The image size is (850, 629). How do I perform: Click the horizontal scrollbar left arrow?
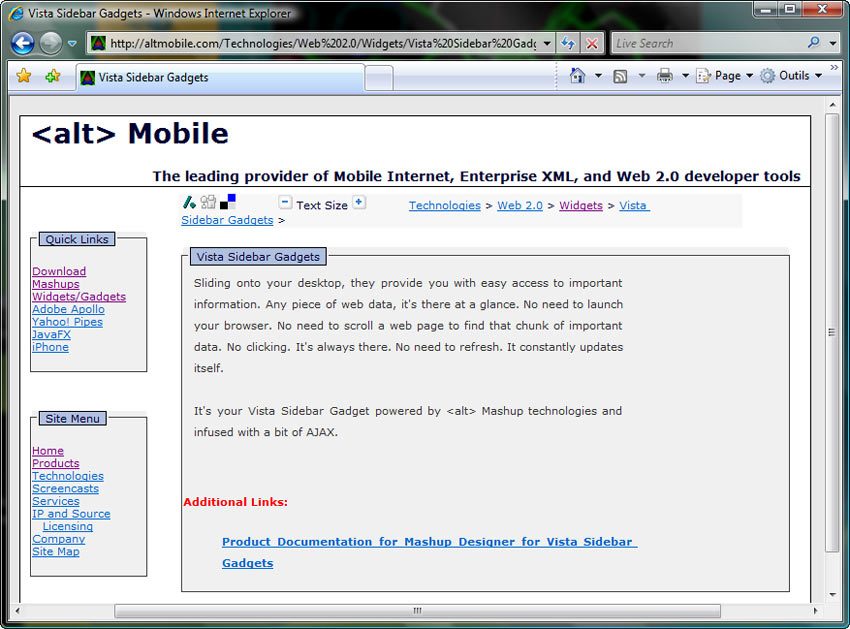pyautogui.click(x=18, y=611)
